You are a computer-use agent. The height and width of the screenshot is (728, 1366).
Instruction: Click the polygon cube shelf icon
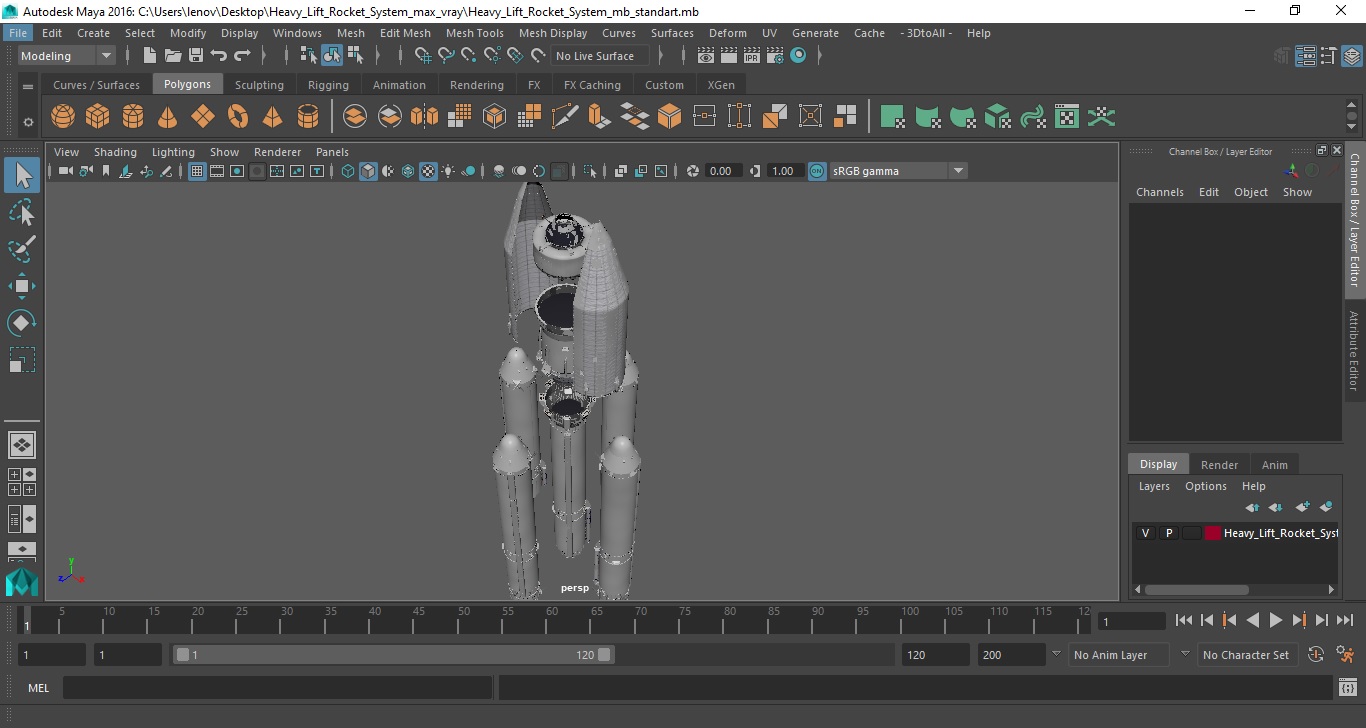(98, 117)
